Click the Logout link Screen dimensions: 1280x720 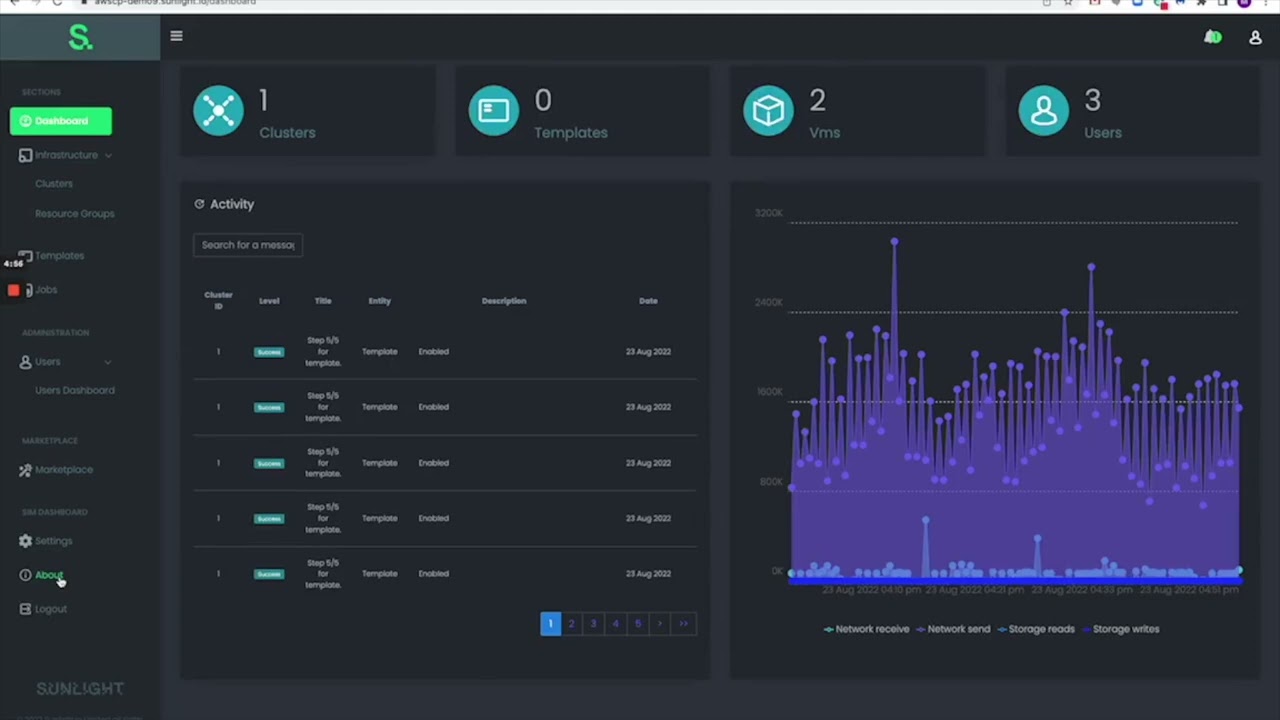[50, 609]
